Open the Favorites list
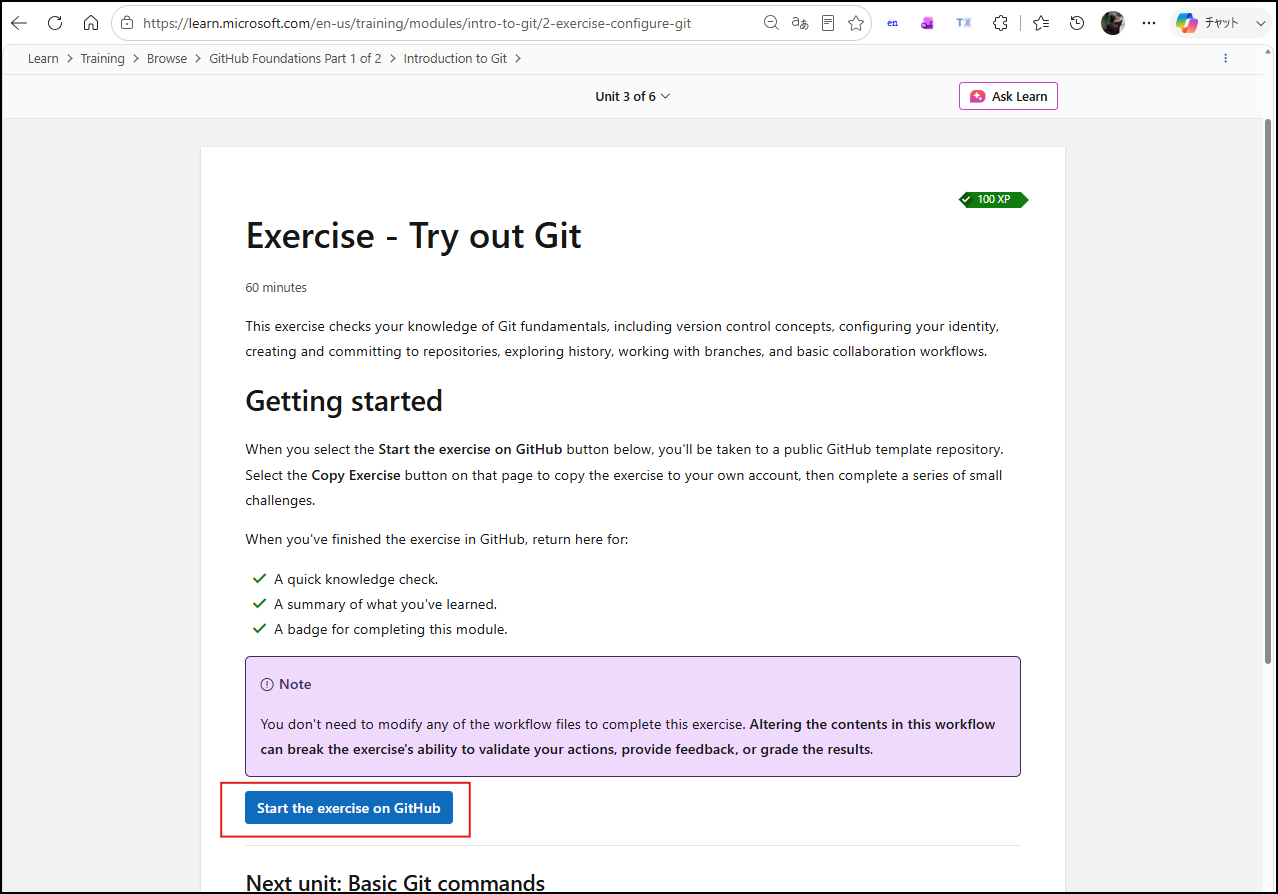The image size is (1278, 894). point(1041,23)
